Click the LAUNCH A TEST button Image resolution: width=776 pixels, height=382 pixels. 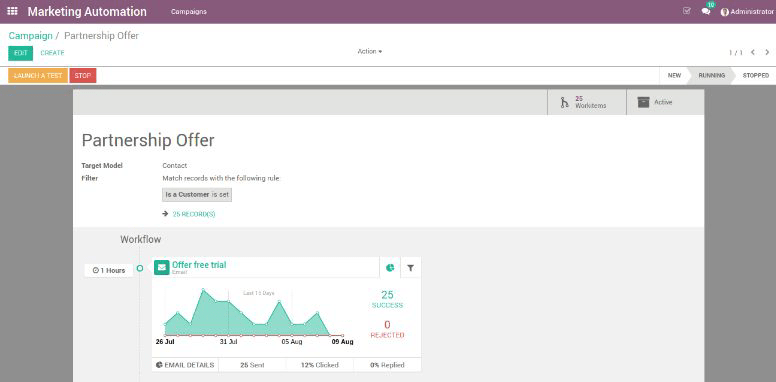pos(38,76)
